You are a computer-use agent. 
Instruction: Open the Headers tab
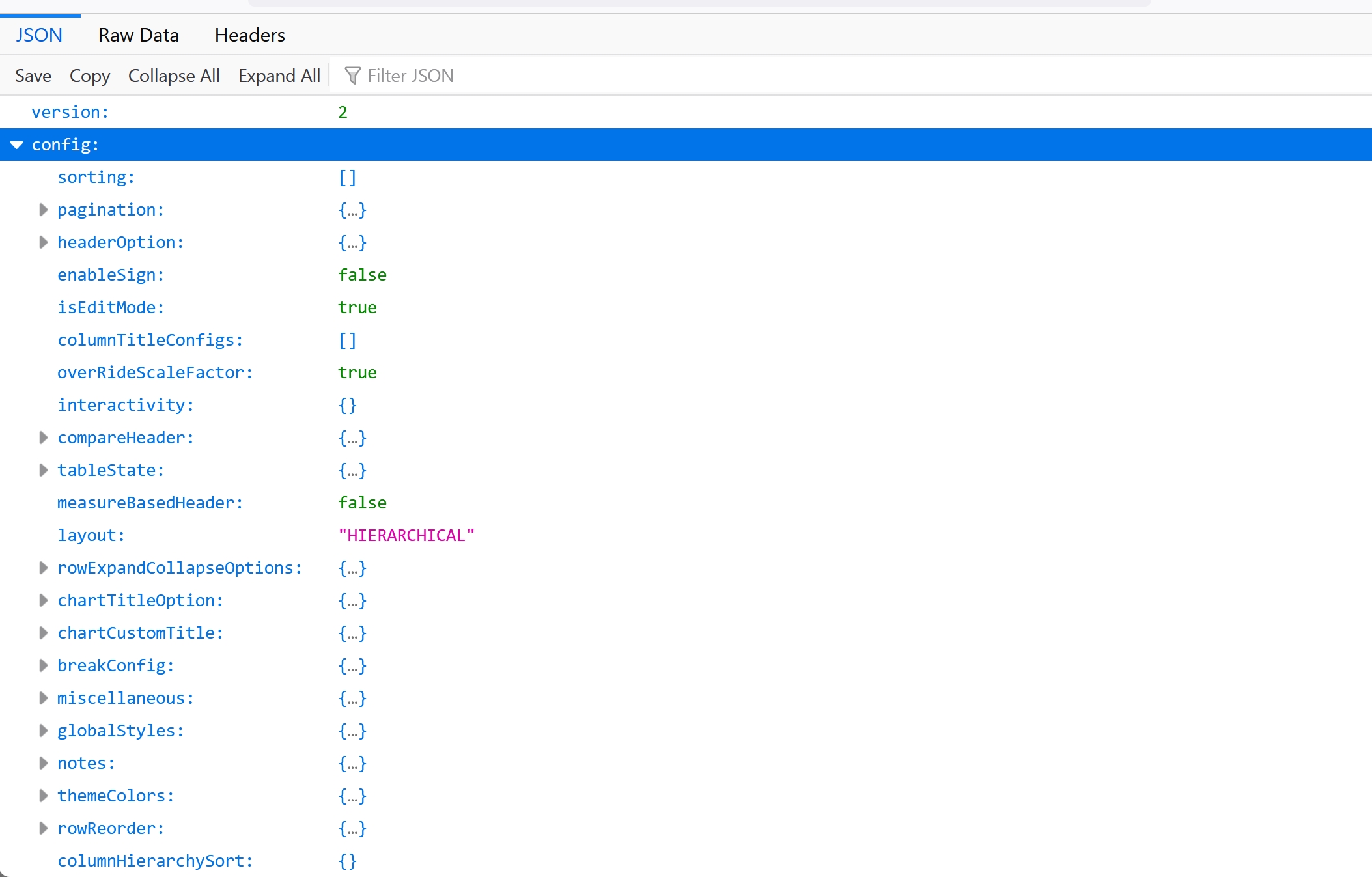pyautogui.click(x=249, y=35)
